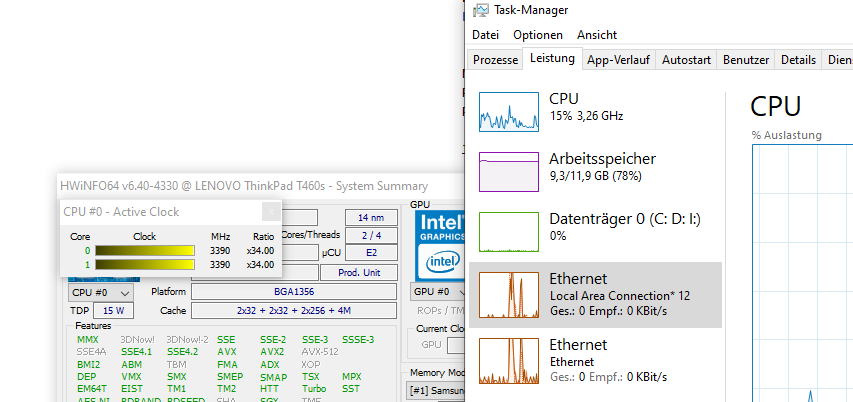This screenshot has width=853, height=402.
Task: Click the EIST feature label
Action: click(x=131, y=389)
